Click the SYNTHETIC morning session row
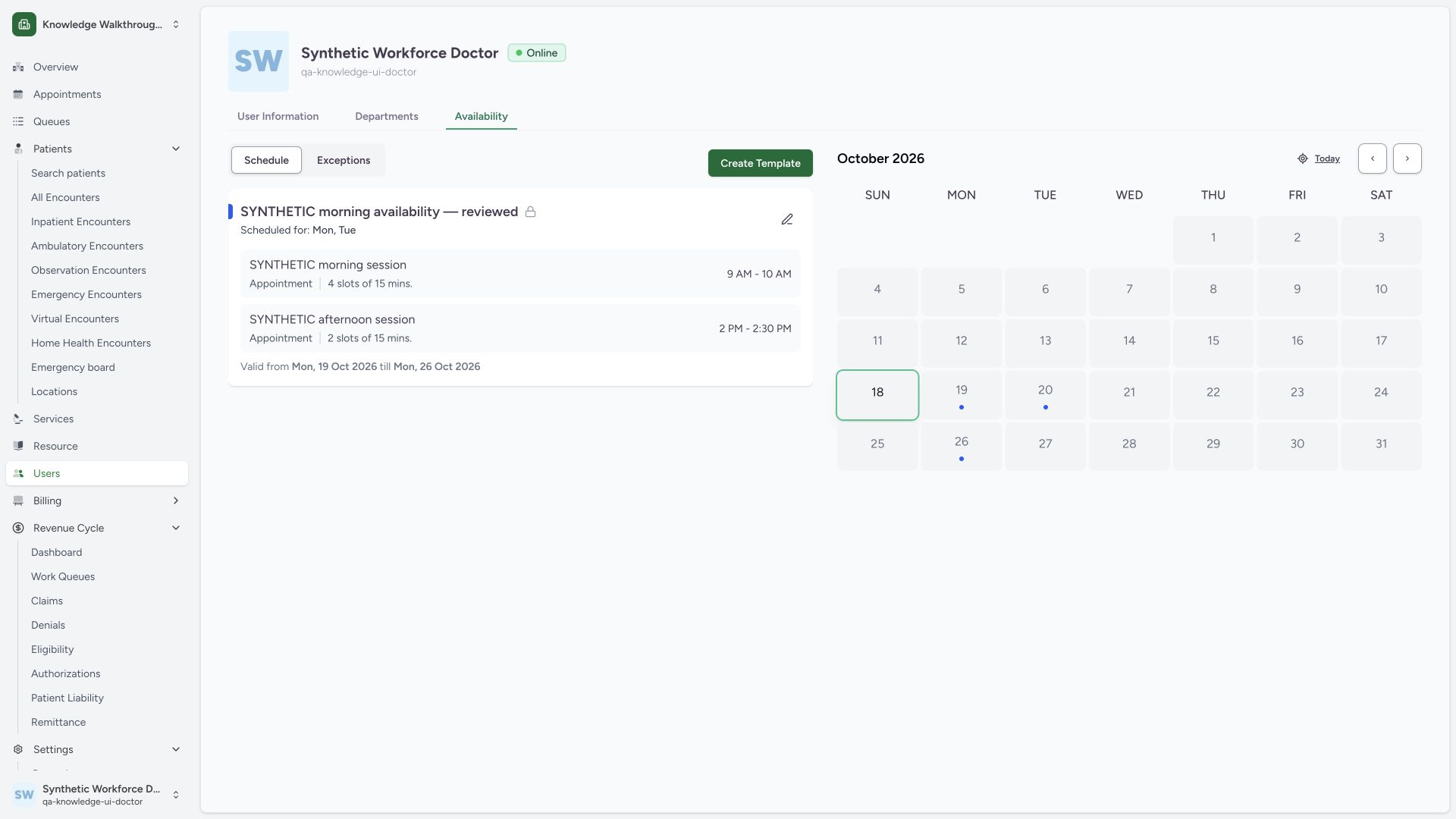 click(520, 274)
